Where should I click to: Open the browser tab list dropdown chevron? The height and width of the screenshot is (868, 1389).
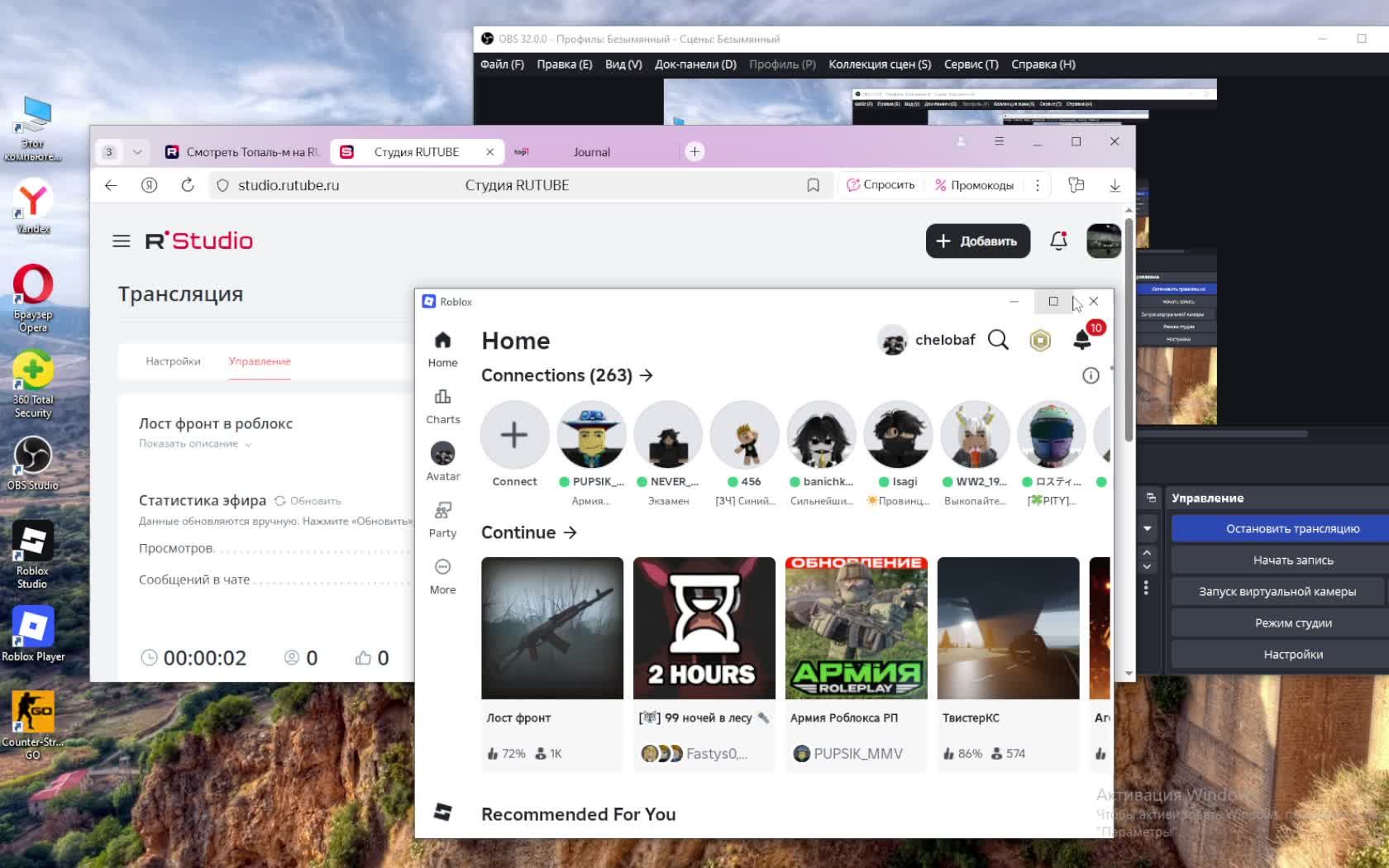(137, 151)
